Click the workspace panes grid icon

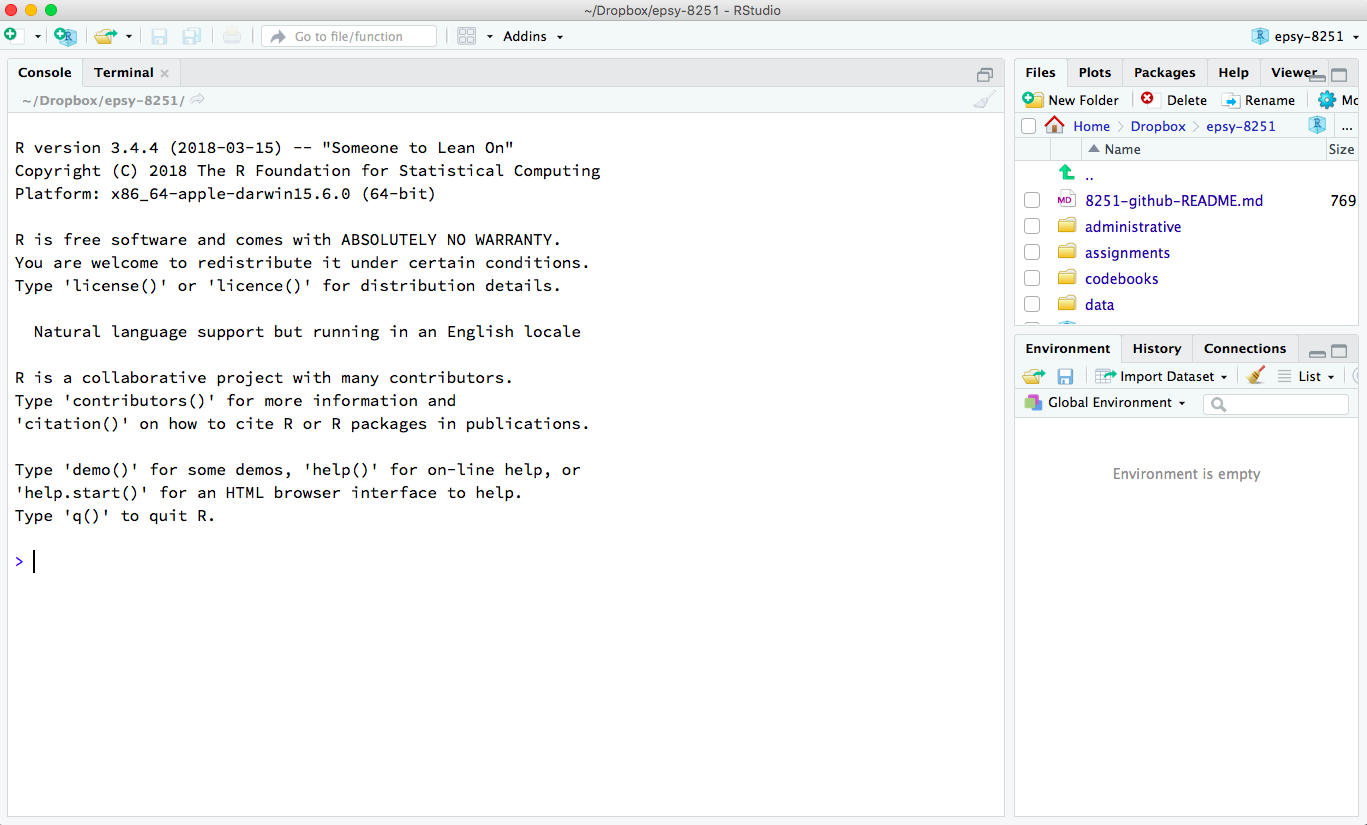466,36
